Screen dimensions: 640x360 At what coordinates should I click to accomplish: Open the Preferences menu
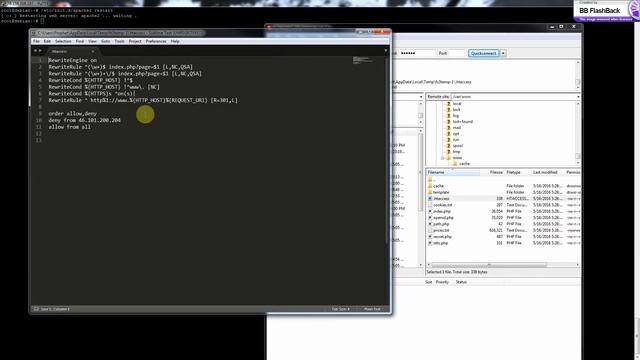click(x=156, y=41)
